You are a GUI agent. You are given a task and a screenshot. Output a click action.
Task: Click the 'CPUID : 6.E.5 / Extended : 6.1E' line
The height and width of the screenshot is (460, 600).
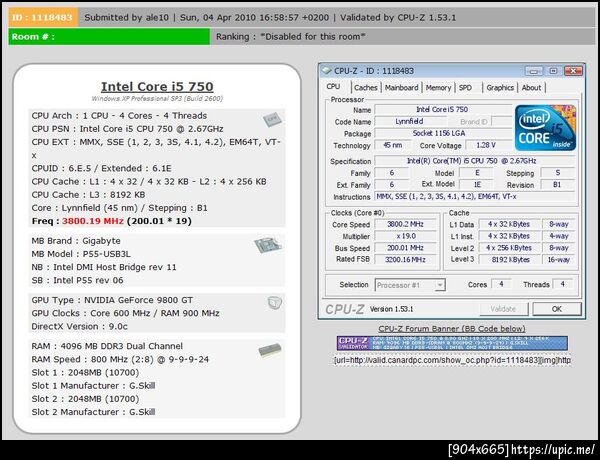pyautogui.click(x=101, y=168)
